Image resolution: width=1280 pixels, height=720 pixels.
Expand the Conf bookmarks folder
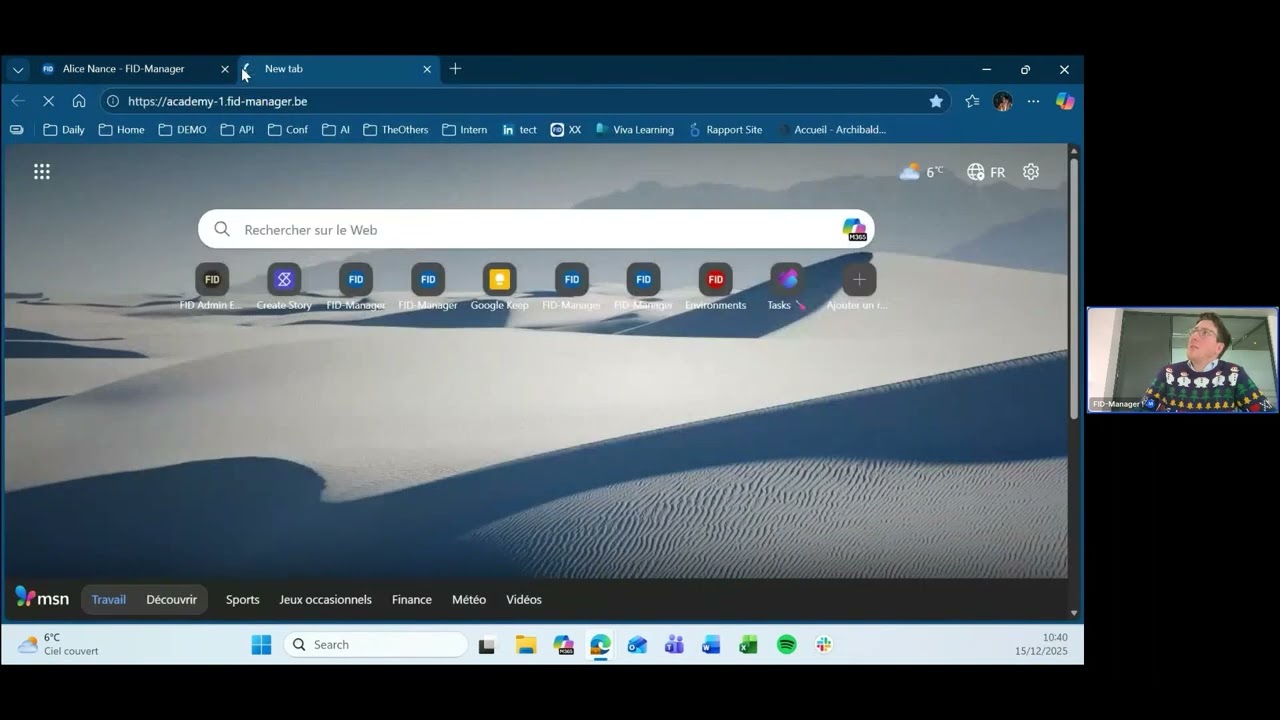click(x=288, y=129)
